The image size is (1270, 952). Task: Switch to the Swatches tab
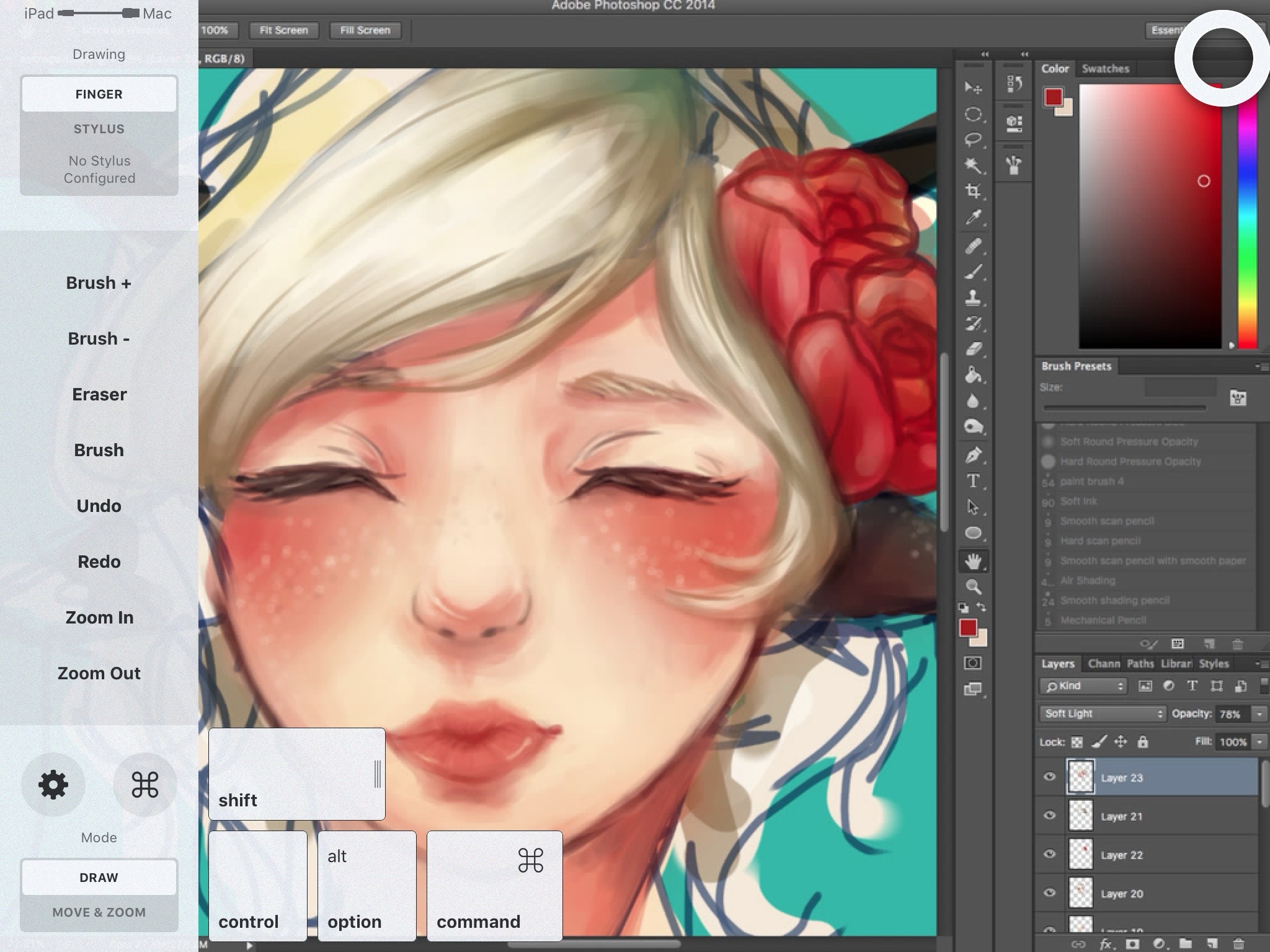pyautogui.click(x=1106, y=69)
